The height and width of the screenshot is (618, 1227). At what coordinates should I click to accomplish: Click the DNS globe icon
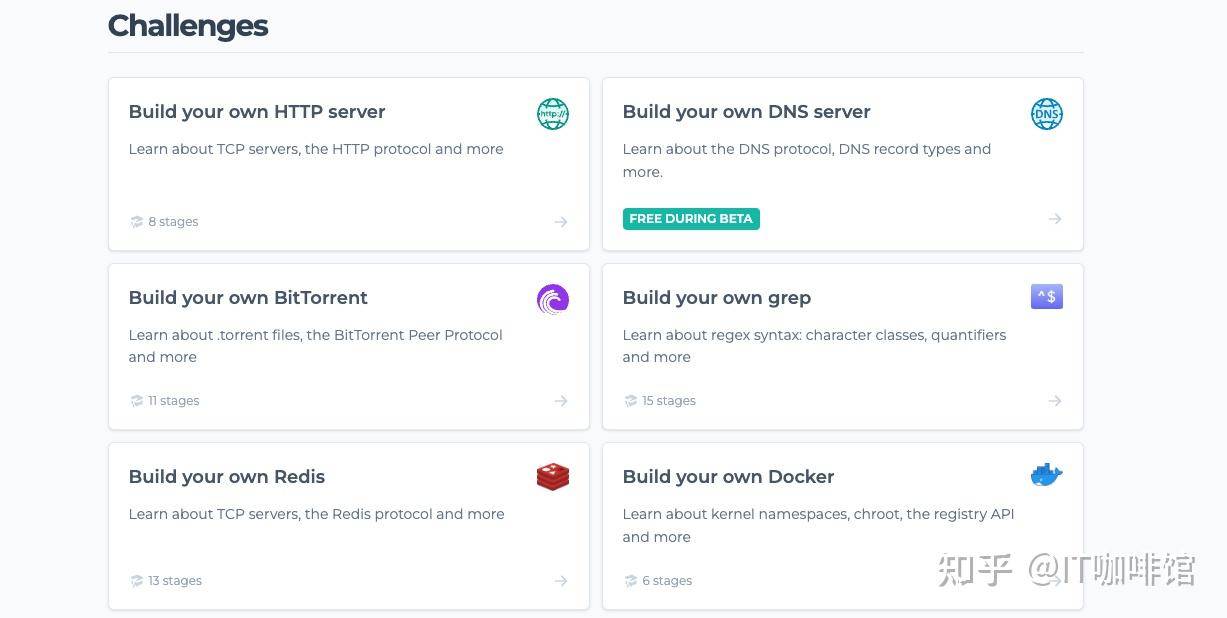1046,114
